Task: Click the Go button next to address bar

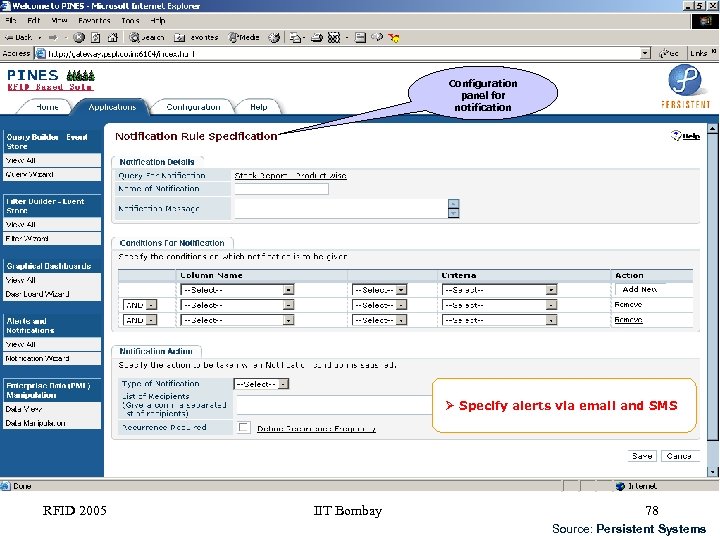Action: (669, 53)
